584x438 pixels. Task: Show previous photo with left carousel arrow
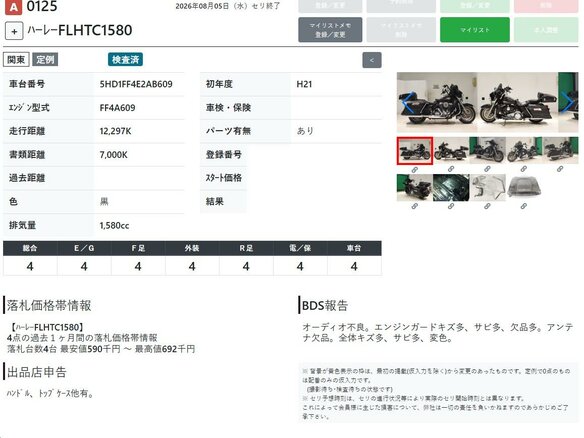click(407, 102)
